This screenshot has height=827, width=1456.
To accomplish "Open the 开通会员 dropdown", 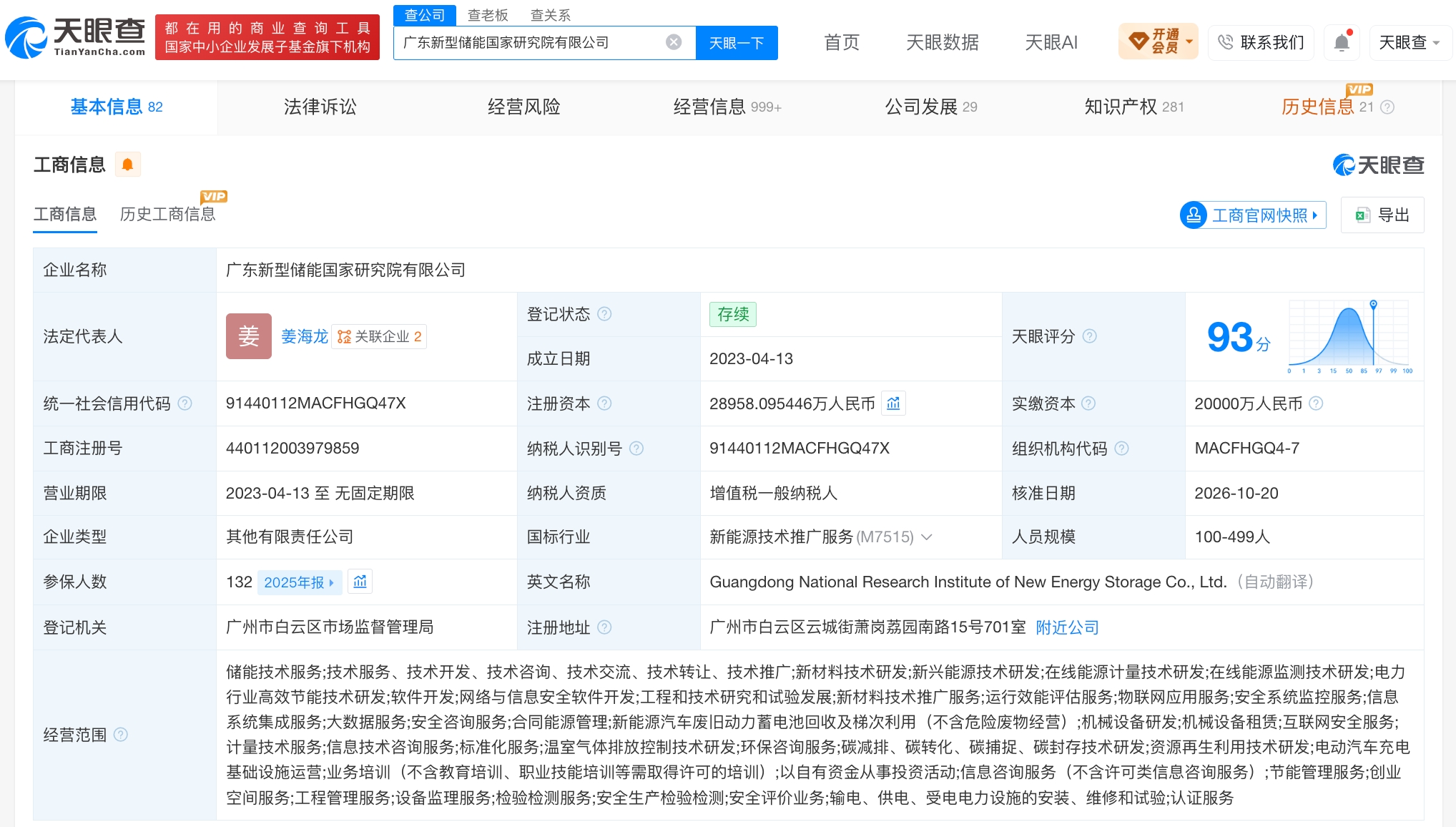I will [1158, 41].
